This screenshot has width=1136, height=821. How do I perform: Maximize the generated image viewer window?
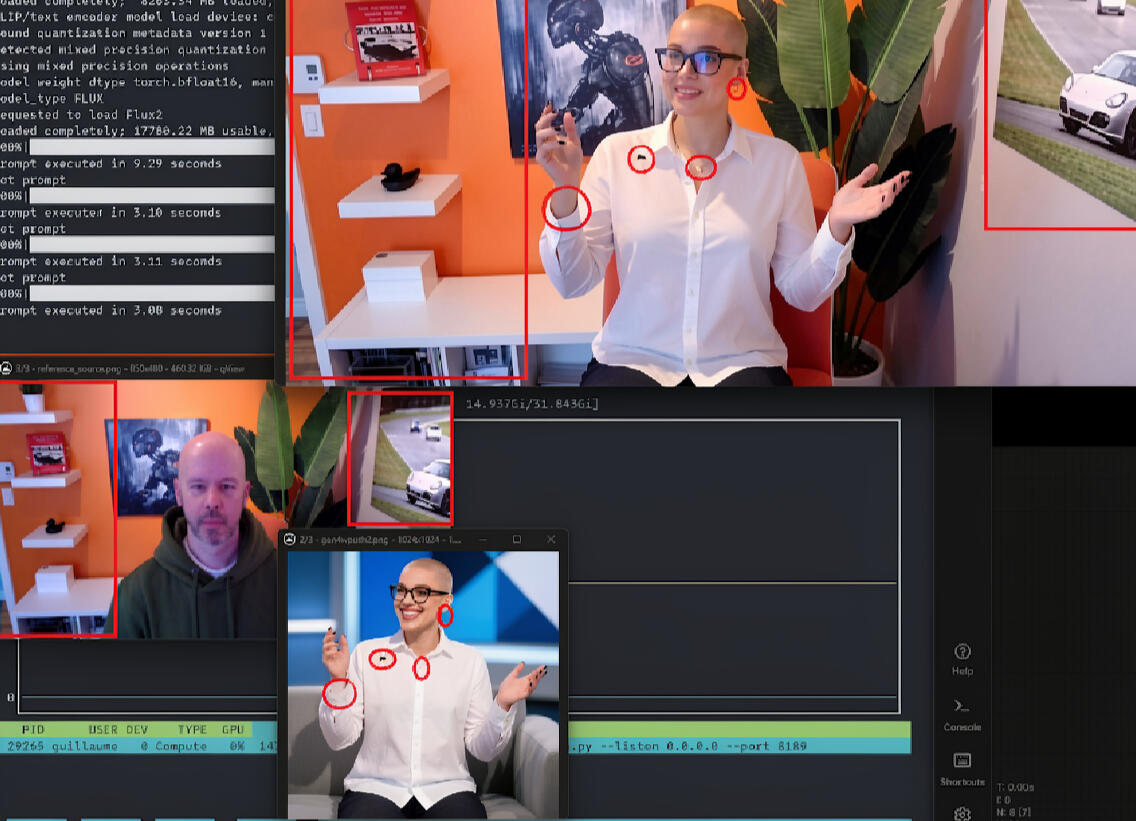pyautogui.click(x=516, y=540)
